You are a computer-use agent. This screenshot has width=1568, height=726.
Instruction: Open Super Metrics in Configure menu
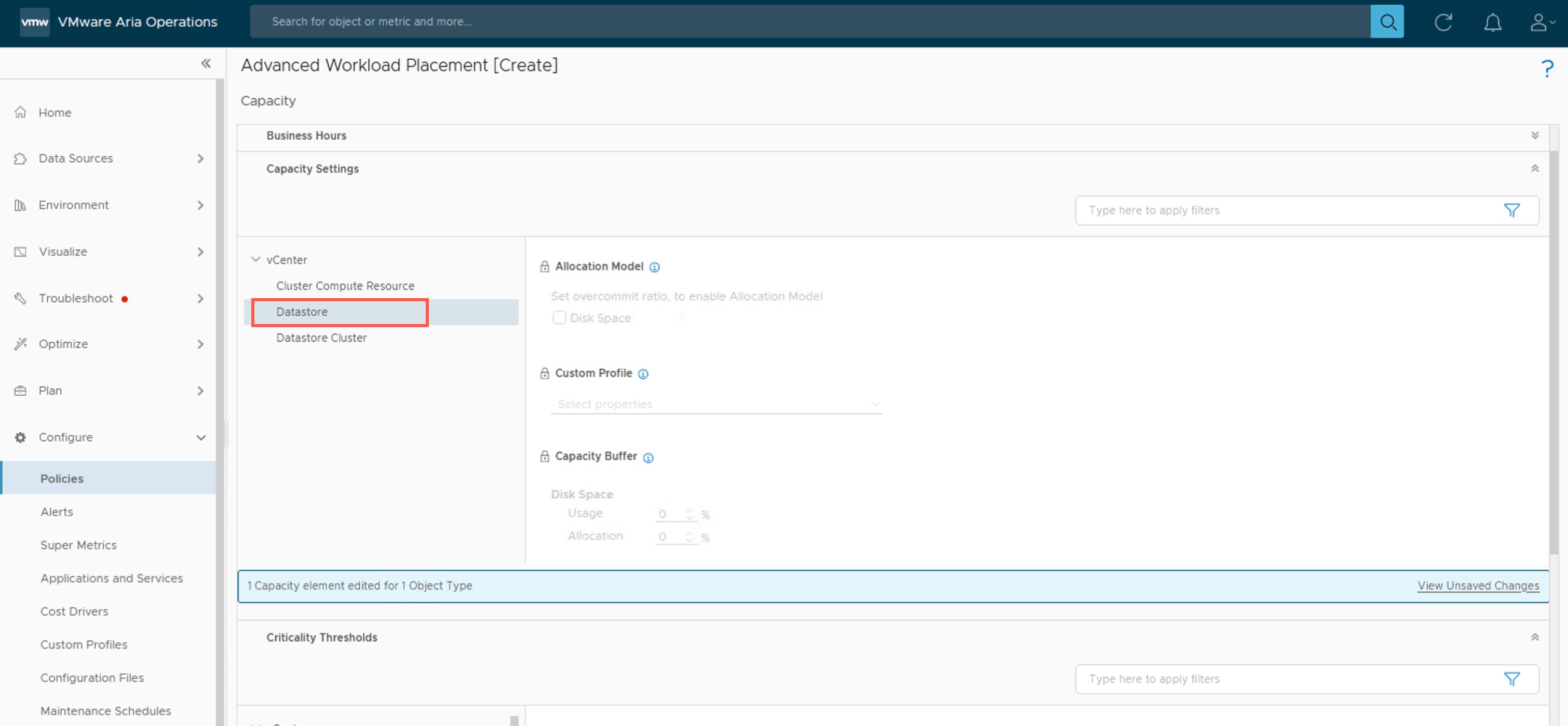click(78, 545)
